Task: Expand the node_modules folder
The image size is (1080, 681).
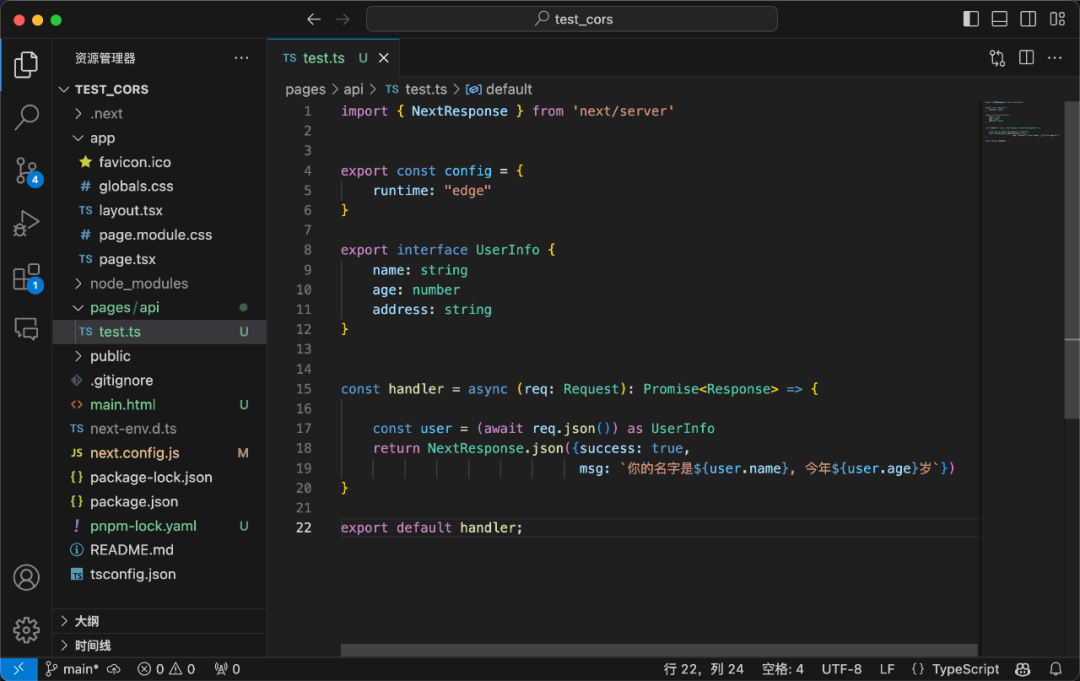Action: click(x=138, y=283)
